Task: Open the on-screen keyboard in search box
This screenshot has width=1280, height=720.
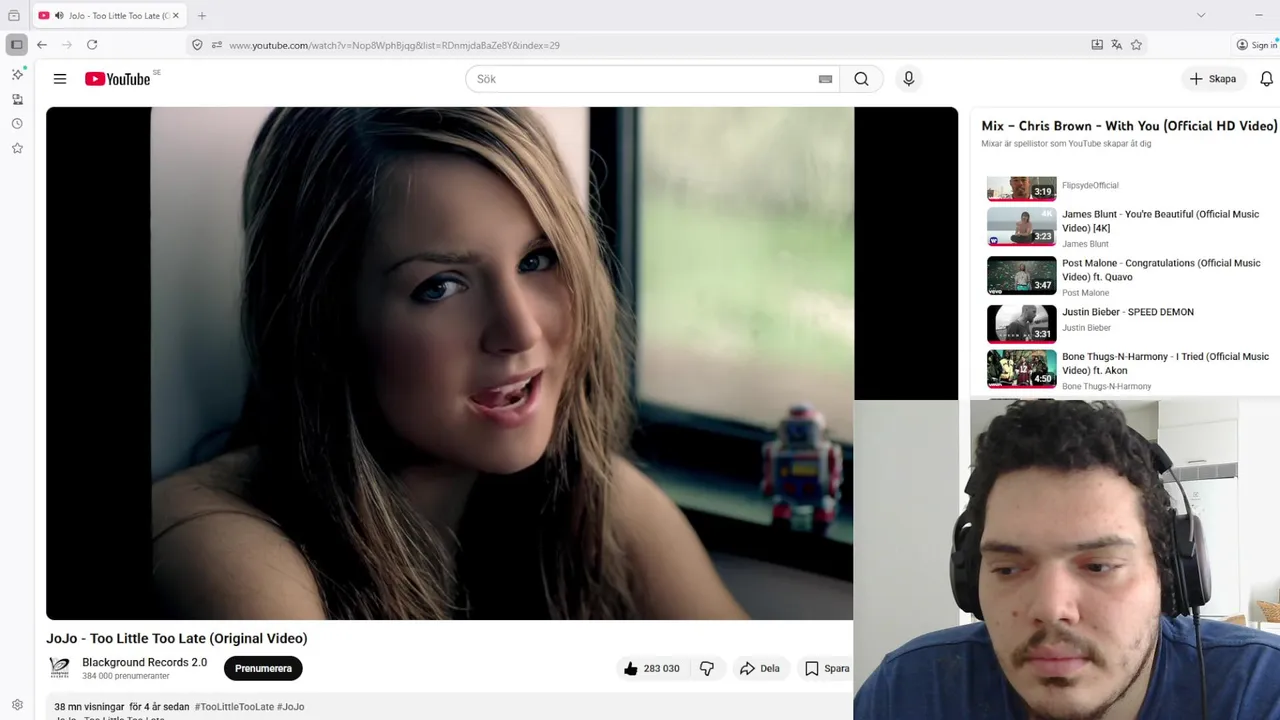Action: [825, 79]
